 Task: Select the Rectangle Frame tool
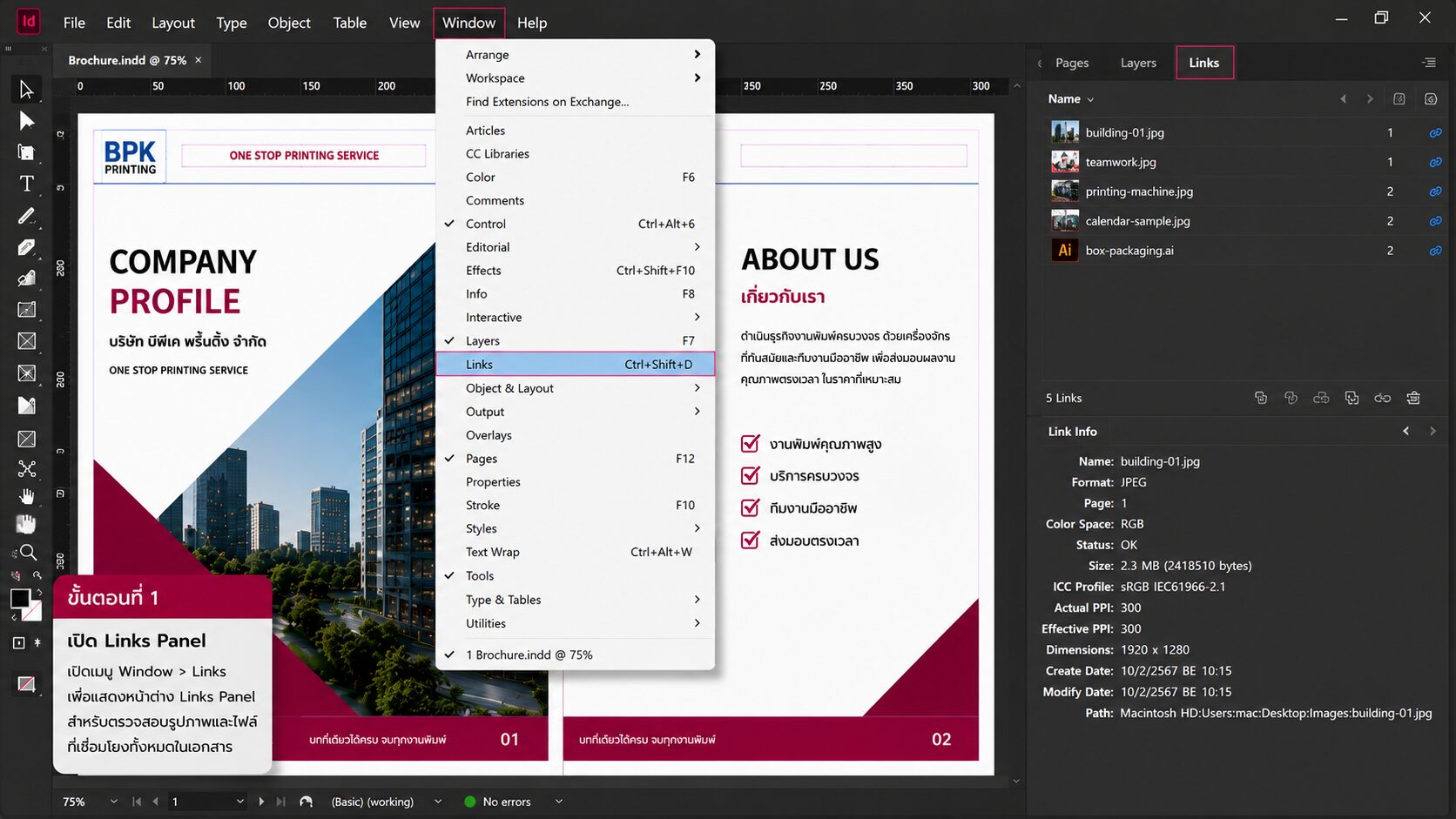click(26, 341)
